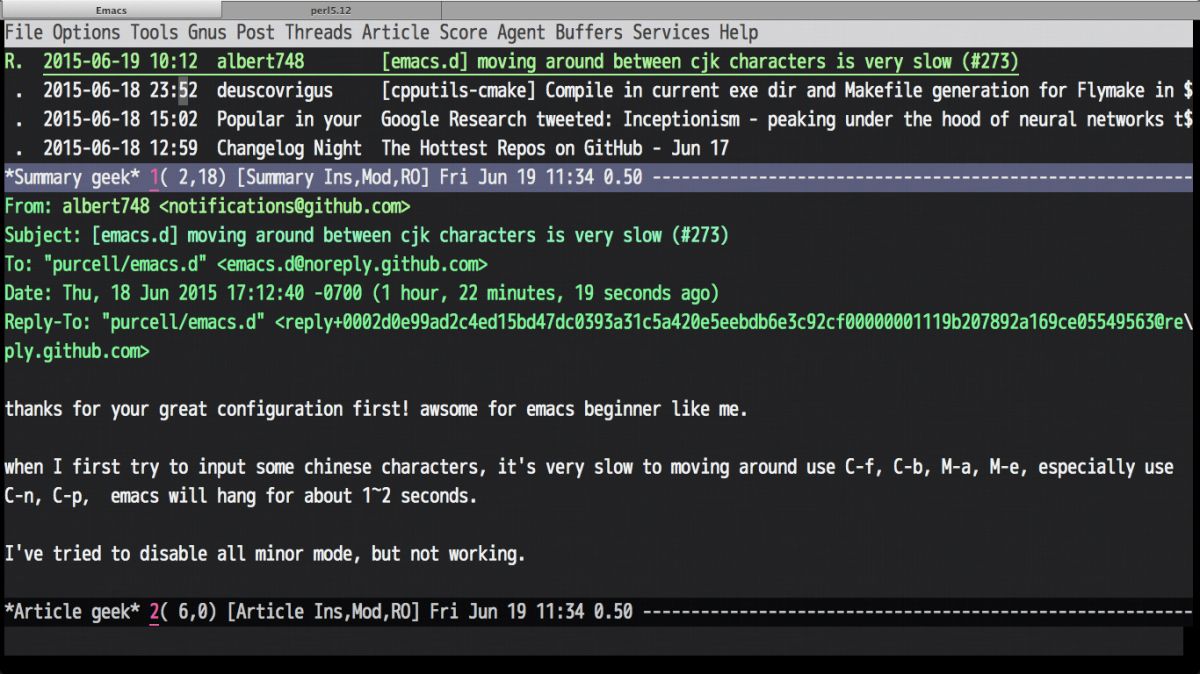The width and height of the screenshot is (1200, 674).
Task: Click window number 2 in Article mode line
Action: coord(154,612)
